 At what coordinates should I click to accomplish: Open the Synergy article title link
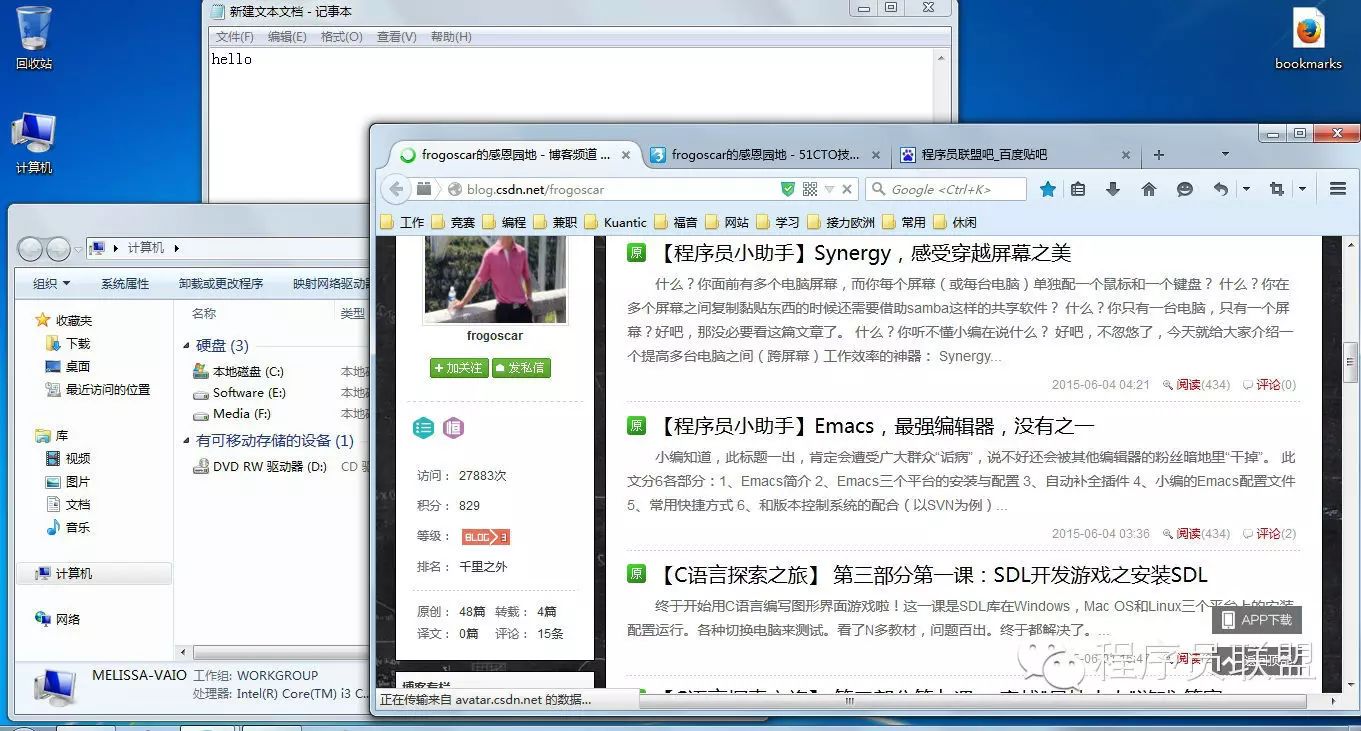[x=862, y=253]
